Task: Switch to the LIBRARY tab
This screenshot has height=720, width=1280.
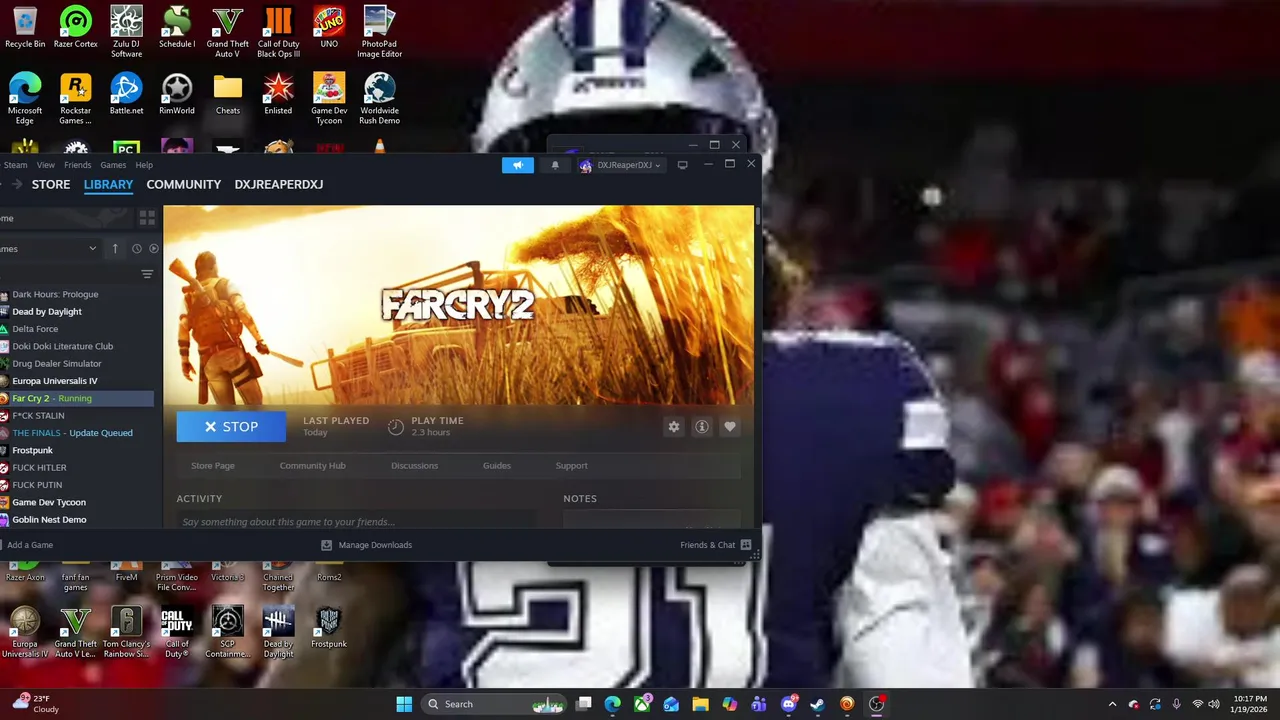Action: pos(108,184)
